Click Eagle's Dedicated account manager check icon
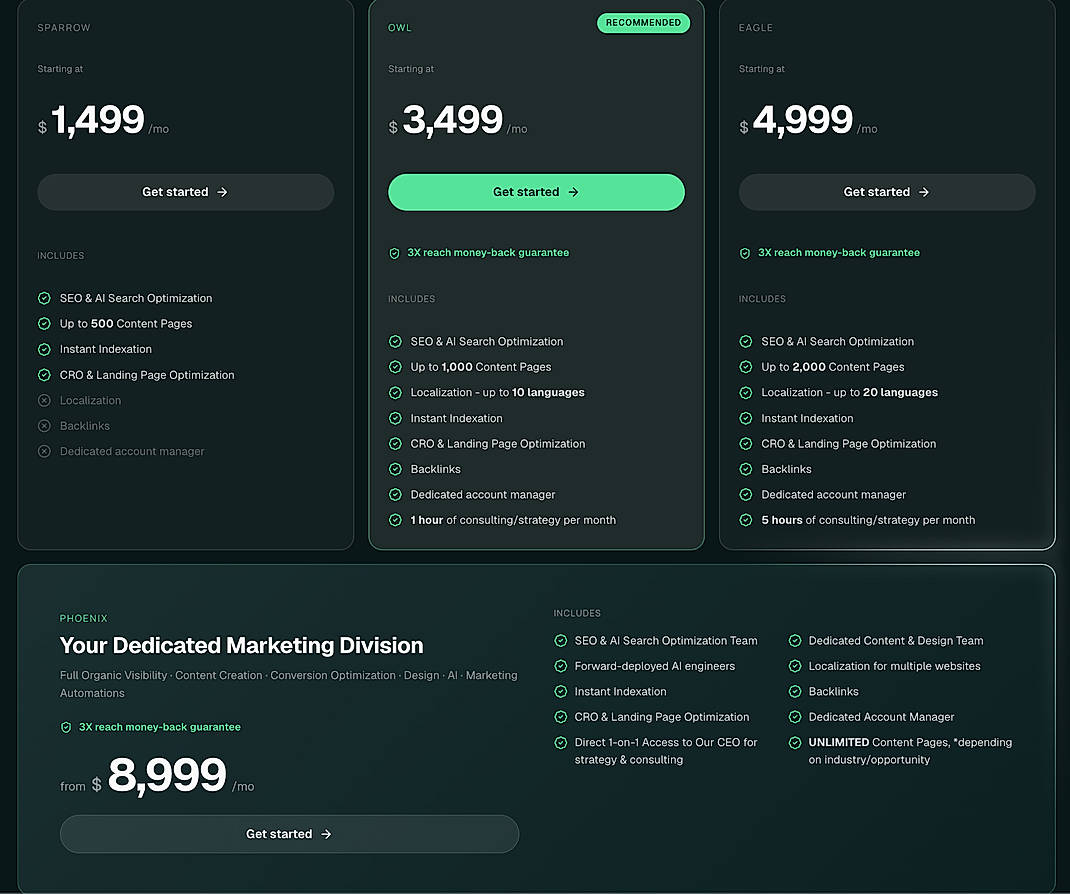The image size is (1070, 894). coord(746,495)
